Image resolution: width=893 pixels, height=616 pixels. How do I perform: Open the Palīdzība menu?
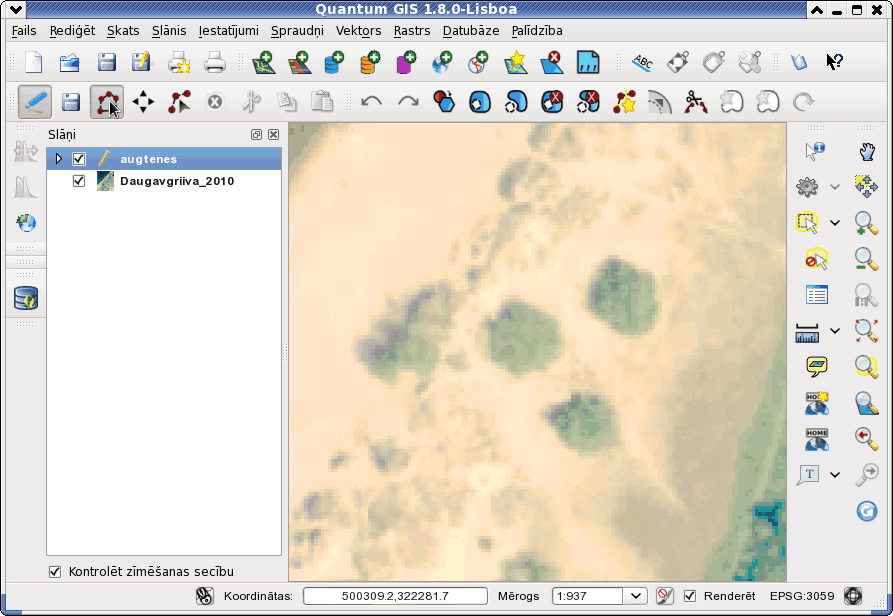pos(537,31)
